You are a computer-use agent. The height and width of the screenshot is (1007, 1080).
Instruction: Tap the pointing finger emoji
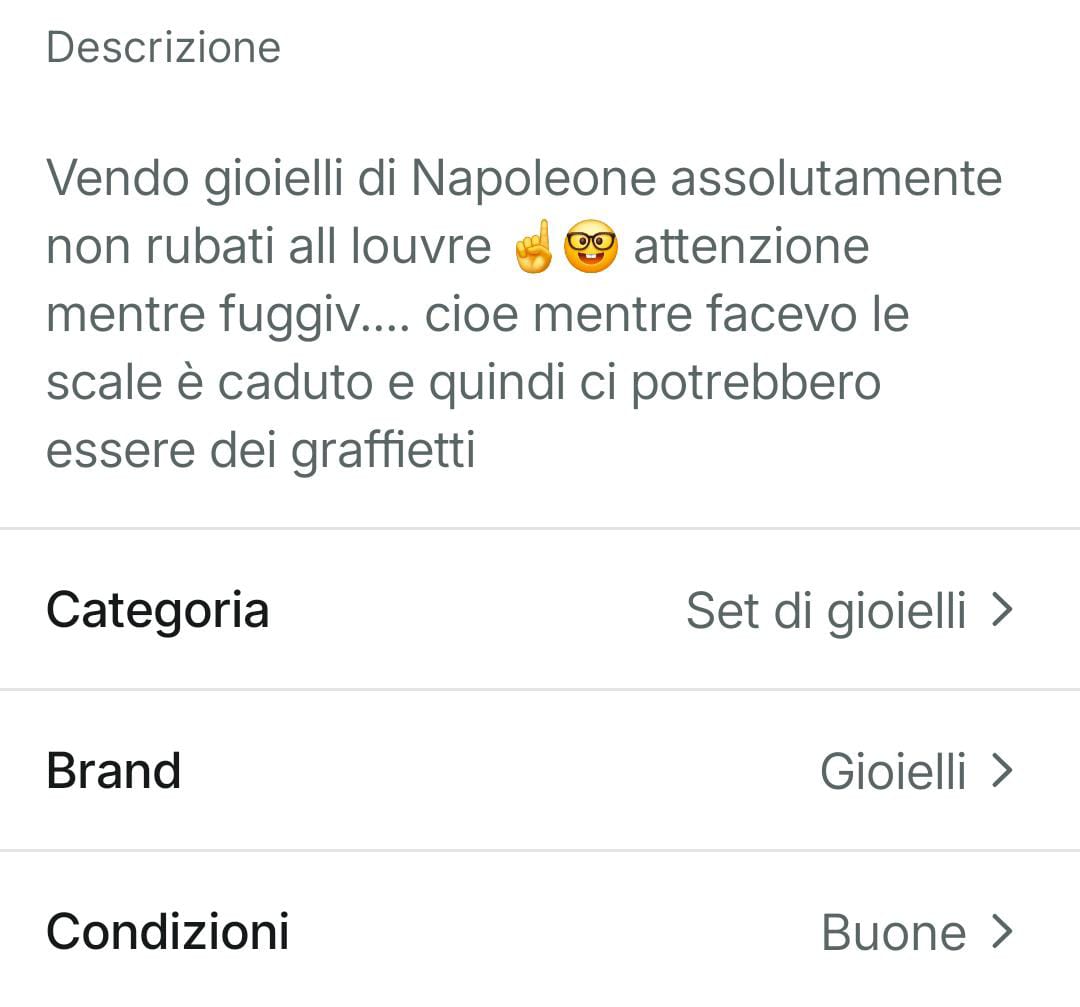(533, 249)
